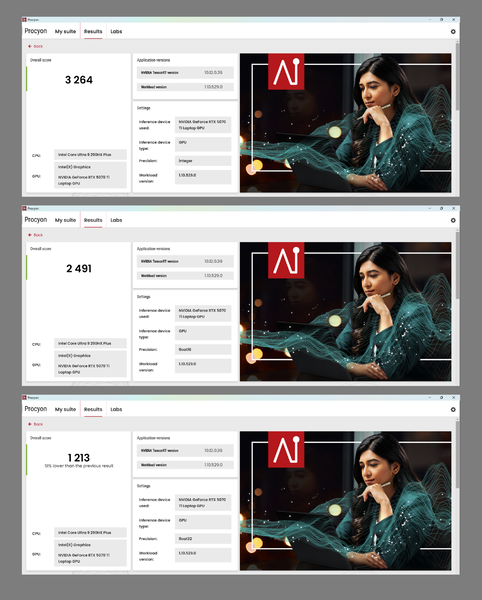Screen dimensions: 482x600
Task: Switch to Labs tab in the 2 491 window
Action: [116, 220]
